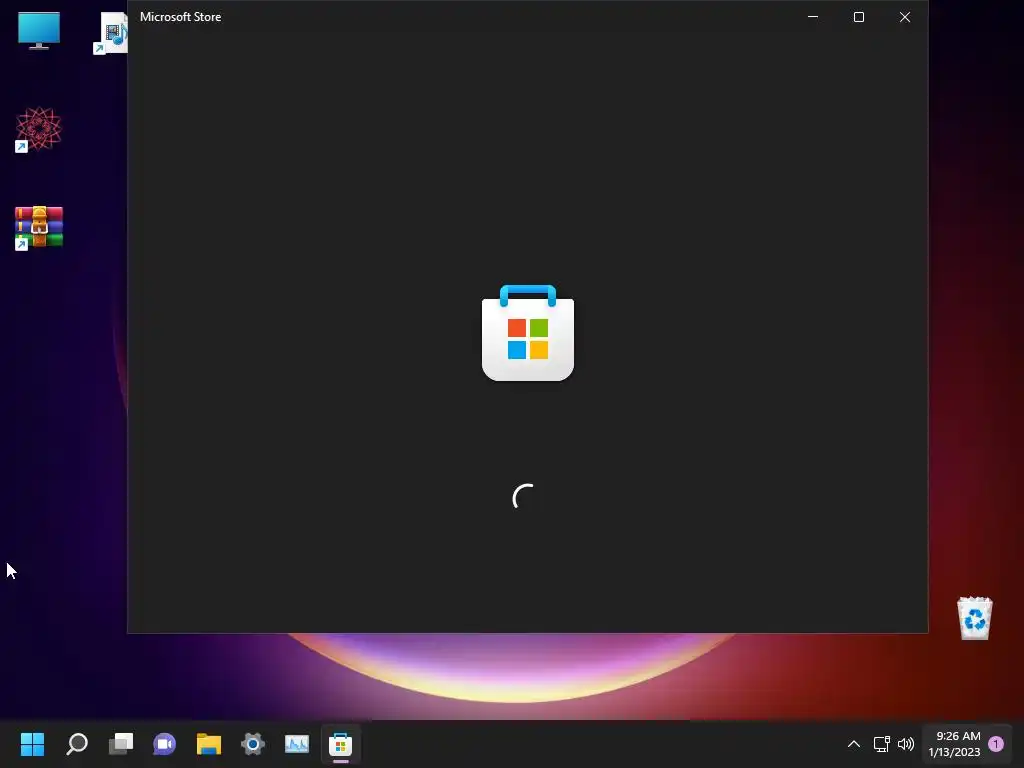Open the This PC desktop icon
This screenshot has height=768, width=1024.
[39, 30]
